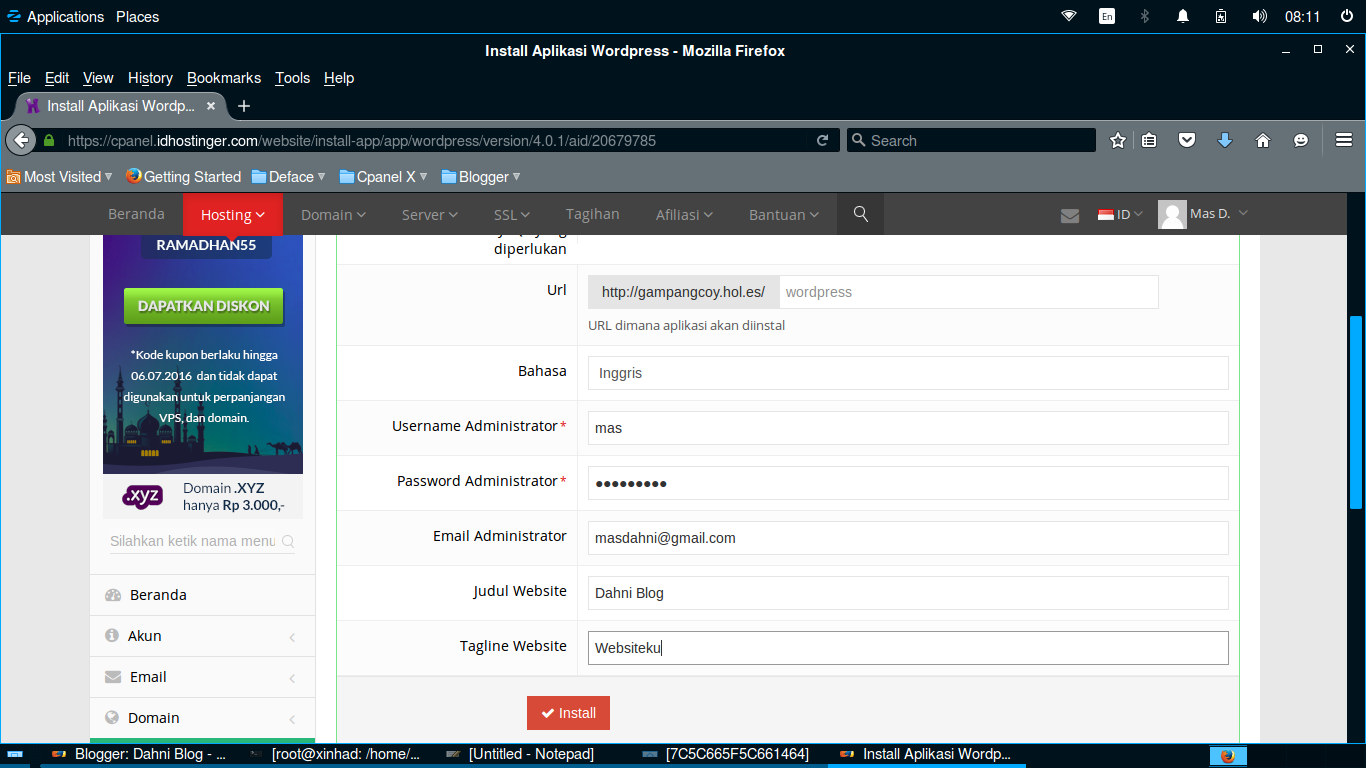Click the reload page icon in URL bar

(x=823, y=141)
